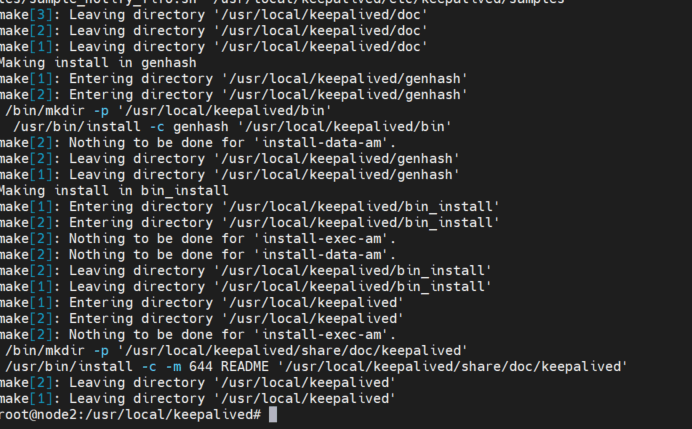Viewport: 692px width, 429px height.
Task: Click the -m flag in the README install command
Action: (173, 366)
